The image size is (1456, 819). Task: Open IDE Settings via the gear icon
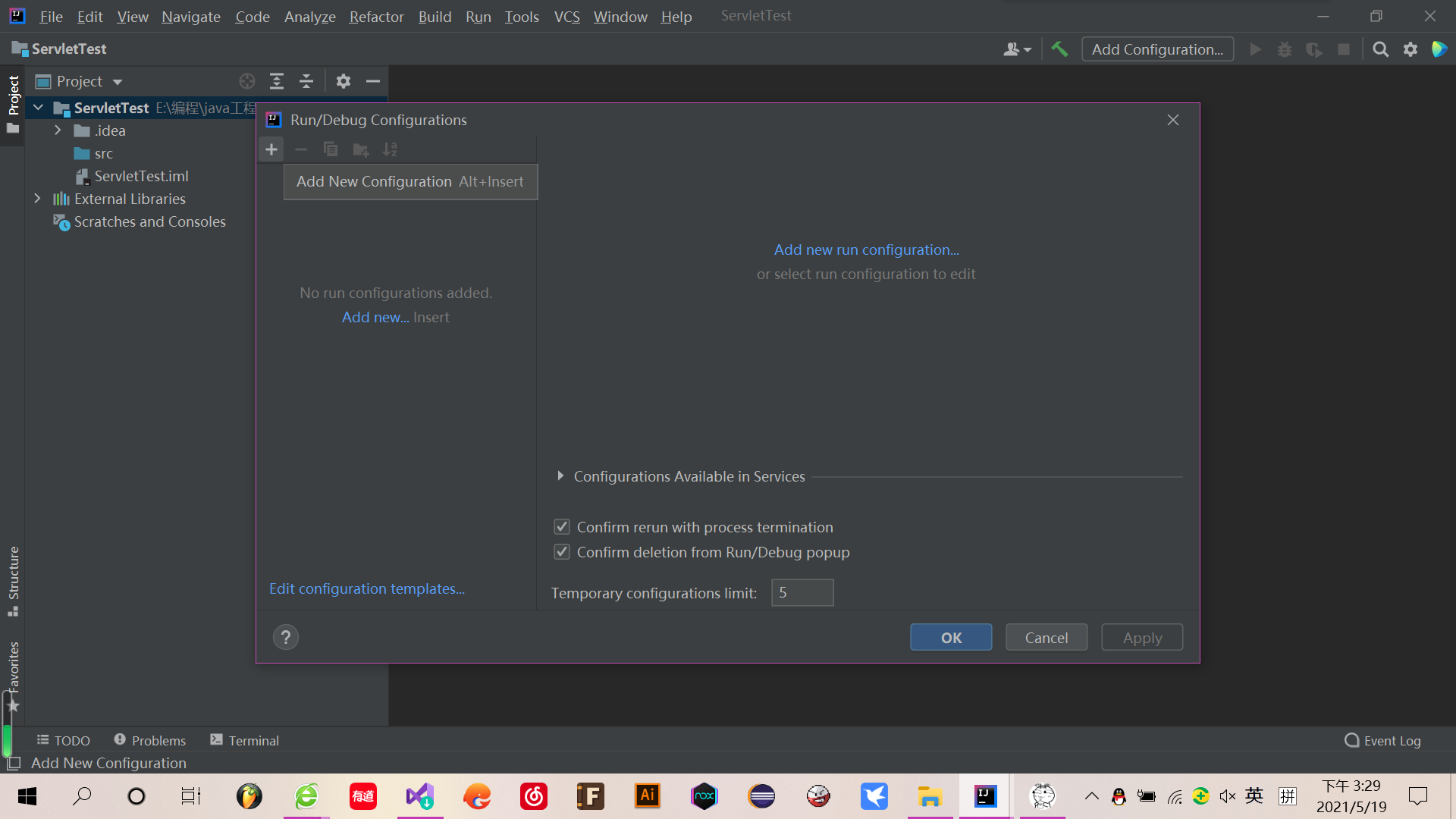(x=1410, y=49)
